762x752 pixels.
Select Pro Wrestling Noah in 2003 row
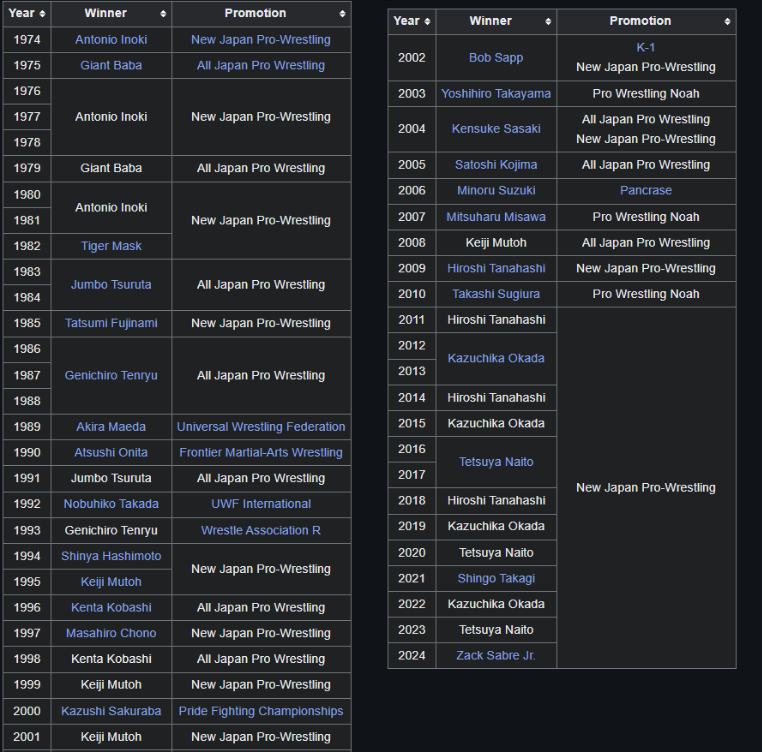click(x=645, y=94)
